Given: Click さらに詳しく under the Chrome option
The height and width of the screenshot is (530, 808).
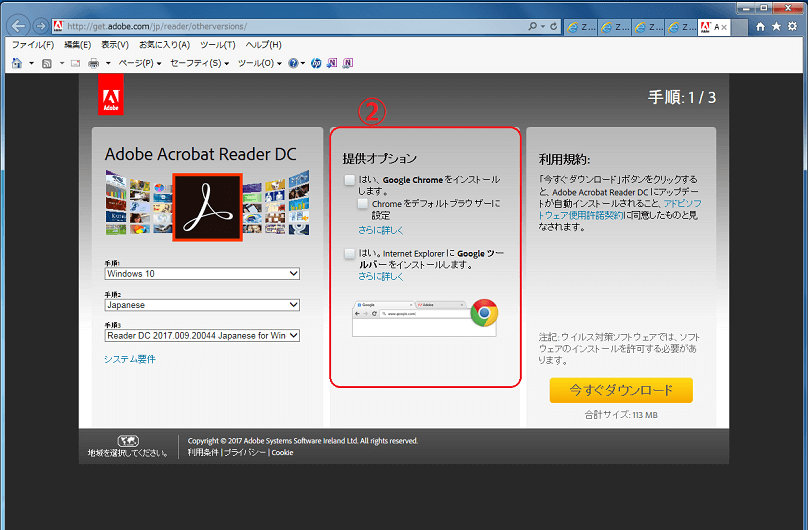Looking at the screenshot, I should point(381,230).
